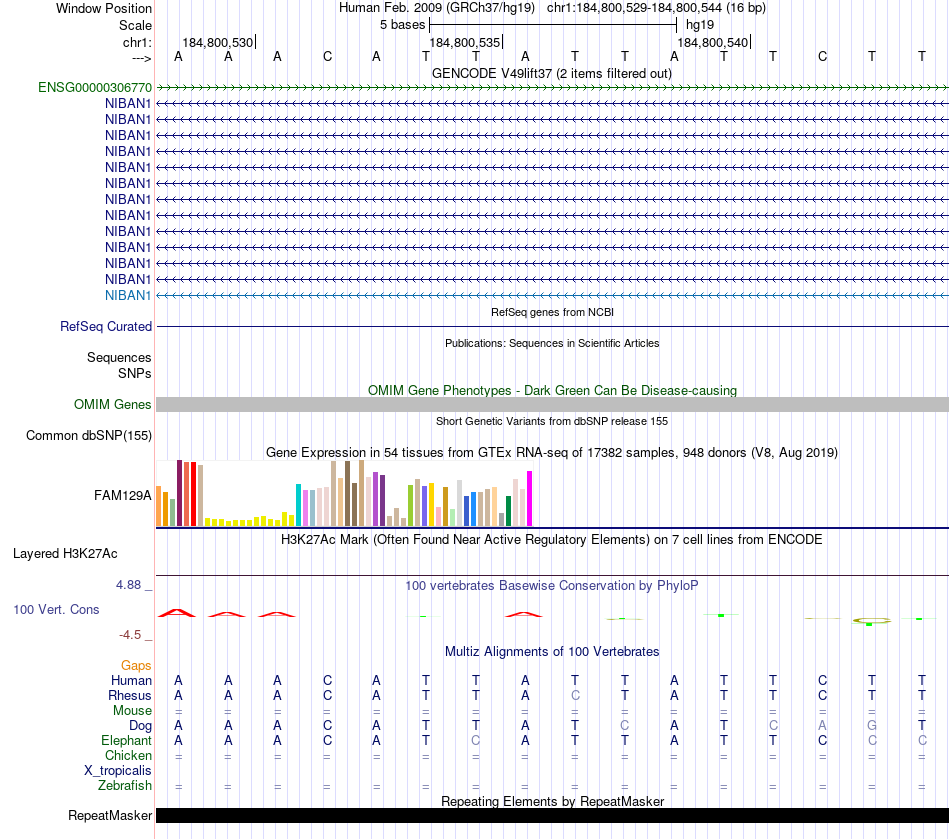Viewport: 950px width, 839px height.
Task: Click the H3K27Ac Mark ENCODE title
Action: click(552, 540)
